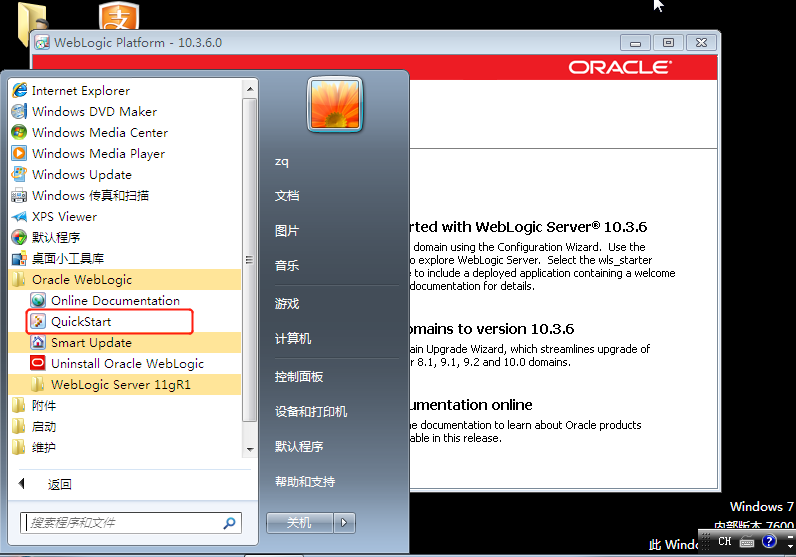Launch Windows Media Center icon
This screenshot has height=557, width=796.
pyautogui.click(x=19, y=133)
